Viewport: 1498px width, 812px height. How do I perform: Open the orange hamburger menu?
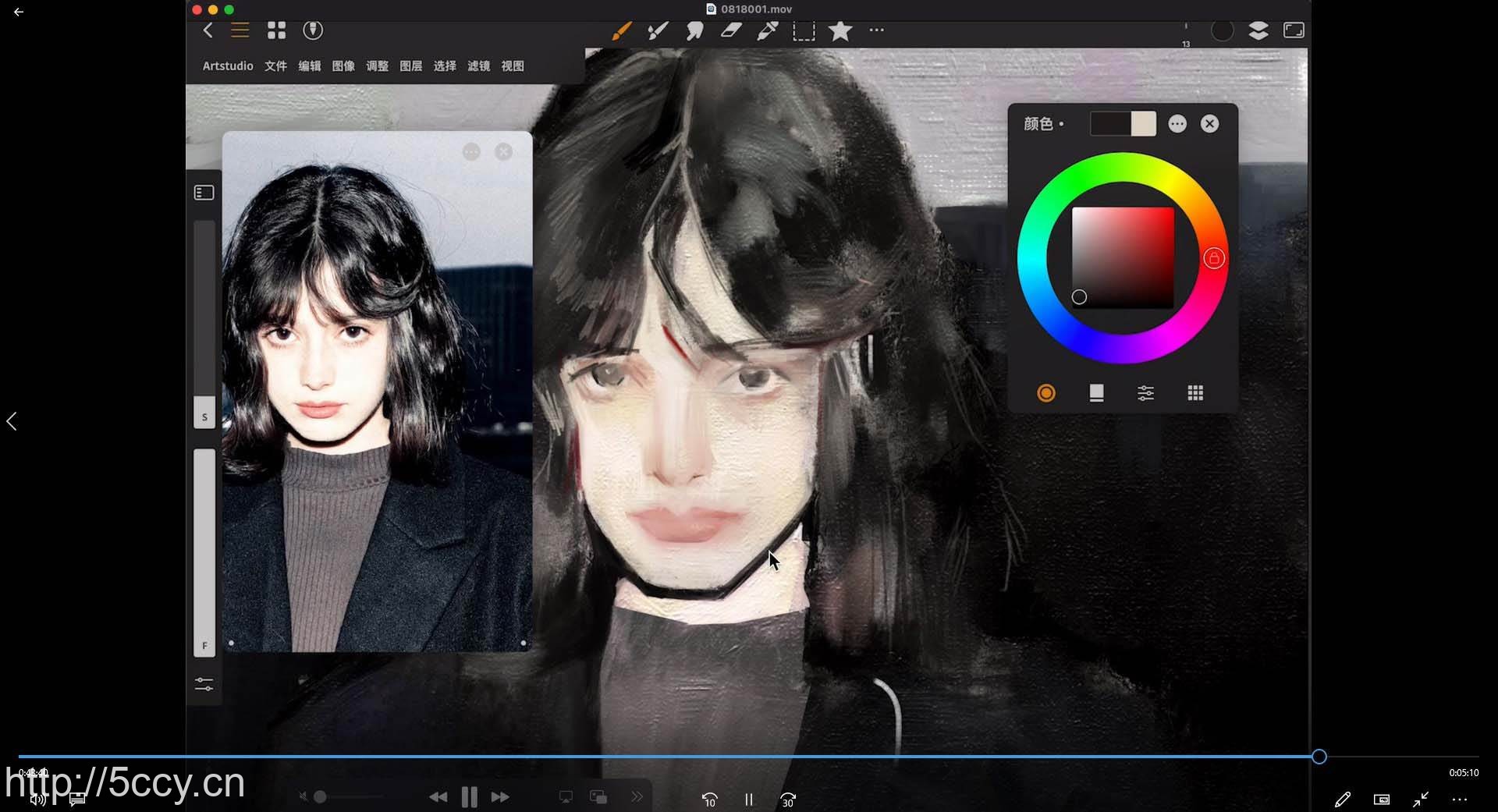pos(240,30)
